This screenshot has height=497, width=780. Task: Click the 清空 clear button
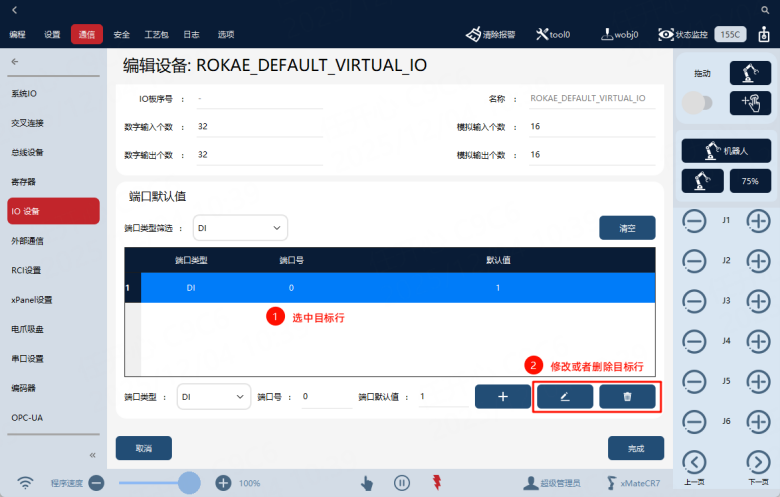[x=627, y=228]
